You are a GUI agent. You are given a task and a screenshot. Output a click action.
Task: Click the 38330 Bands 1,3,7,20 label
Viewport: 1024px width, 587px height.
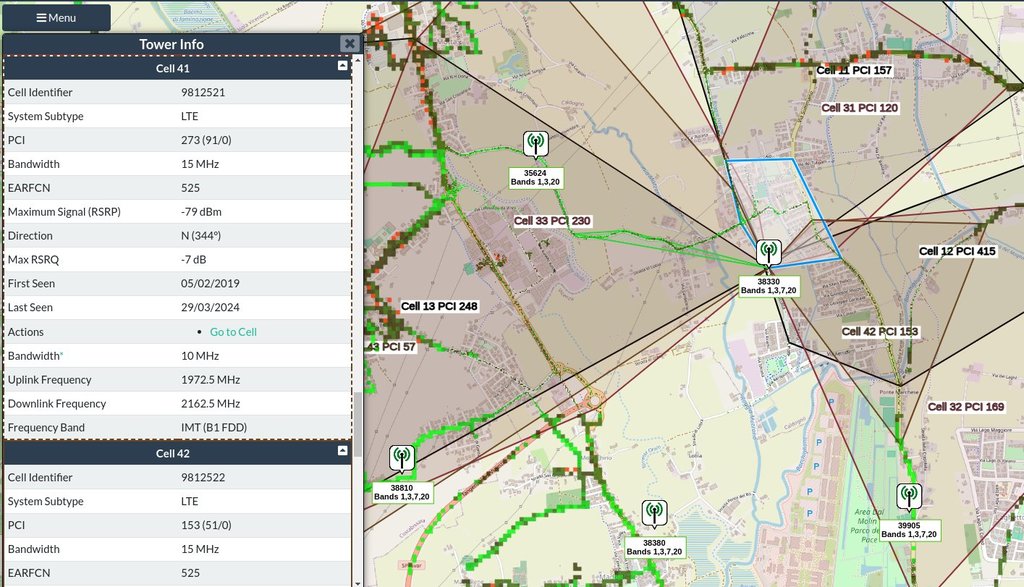click(x=769, y=286)
